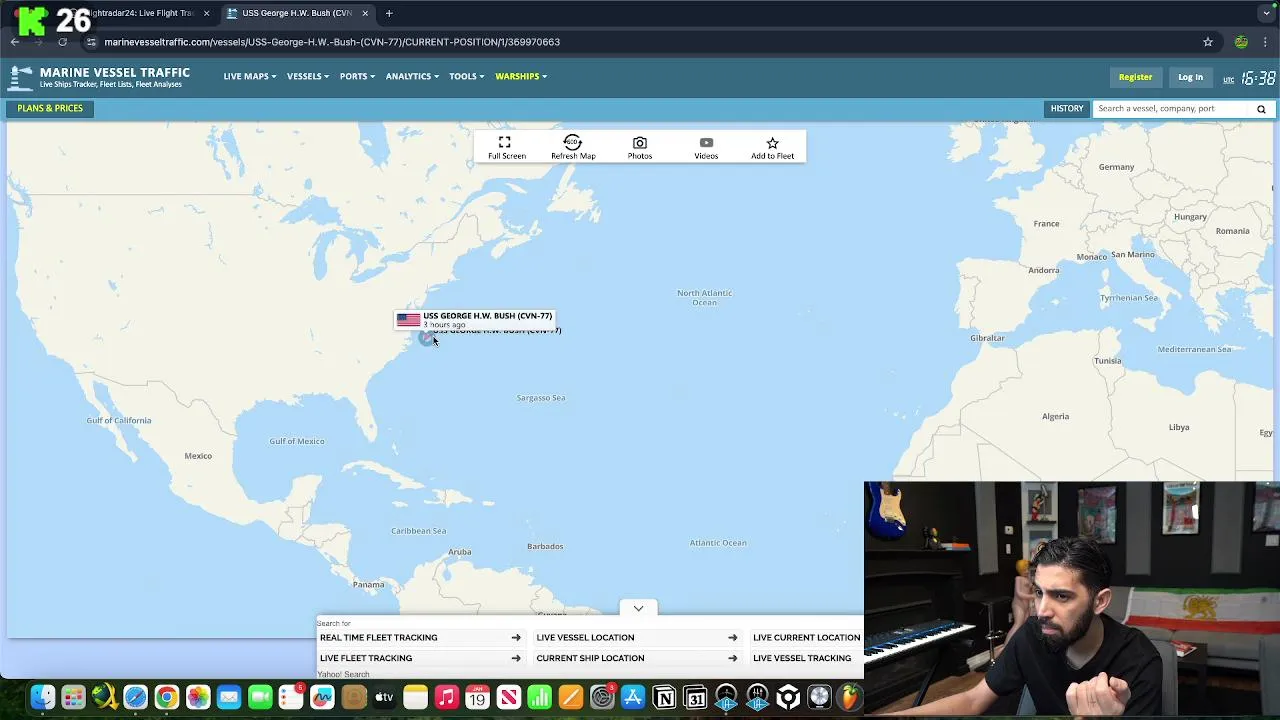Image resolution: width=1280 pixels, height=720 pixels.
Task: Open Launchpad from the dock
Action: click(x=73, y=697)
